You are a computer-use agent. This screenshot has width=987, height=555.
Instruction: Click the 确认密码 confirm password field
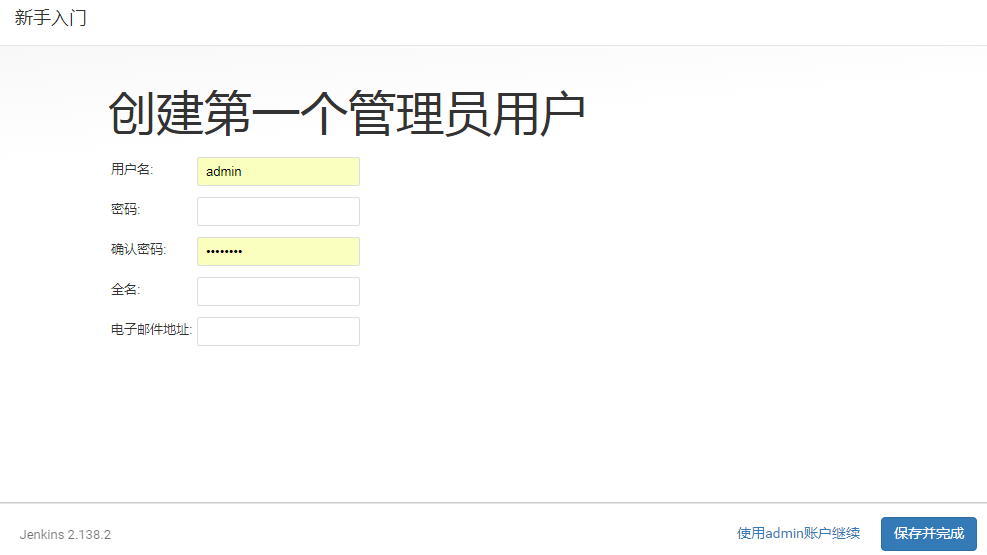(x=278, y=251)
